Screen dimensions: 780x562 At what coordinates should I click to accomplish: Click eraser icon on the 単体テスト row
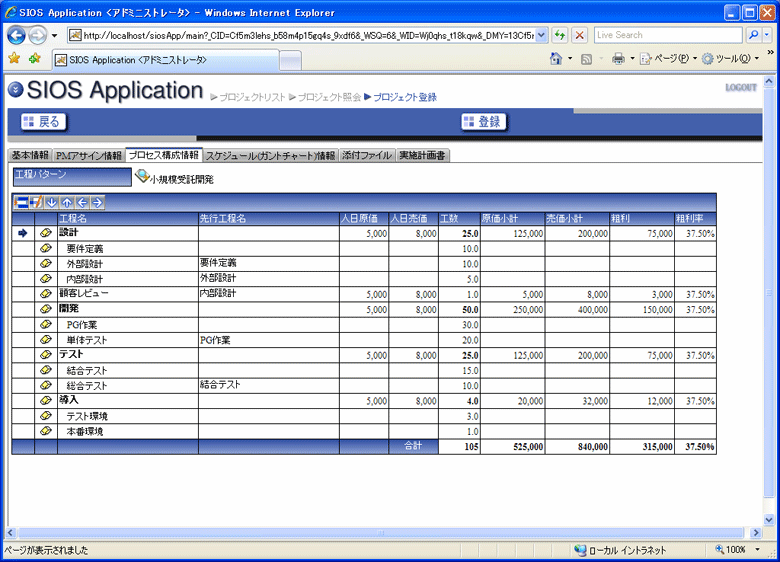(46, 340)
